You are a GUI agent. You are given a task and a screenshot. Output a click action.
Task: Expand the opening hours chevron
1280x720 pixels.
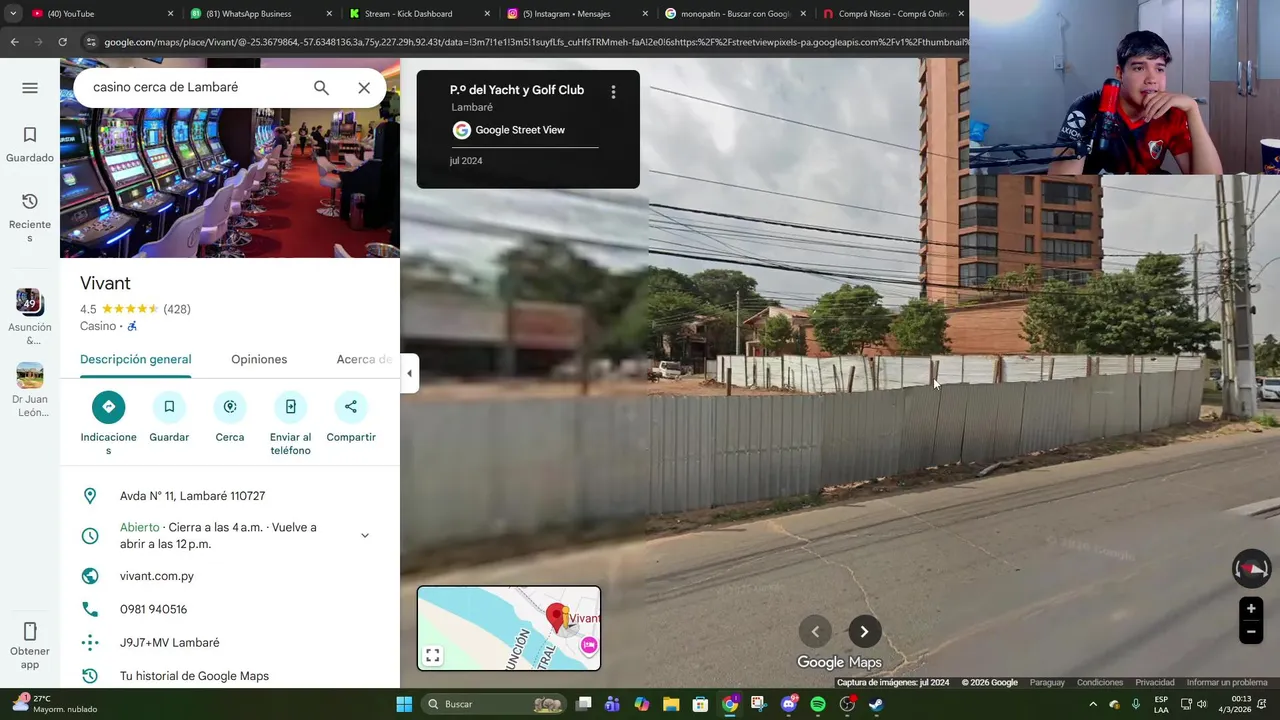coord(365,535)
